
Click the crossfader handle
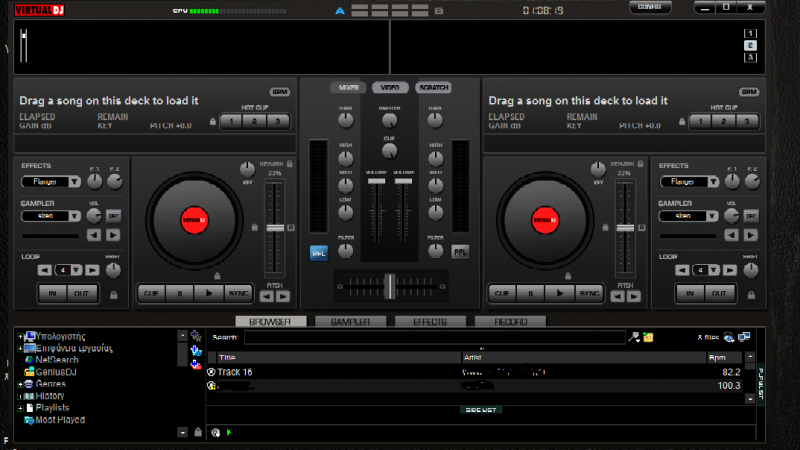pyautogui.click(x=390, y=286)
